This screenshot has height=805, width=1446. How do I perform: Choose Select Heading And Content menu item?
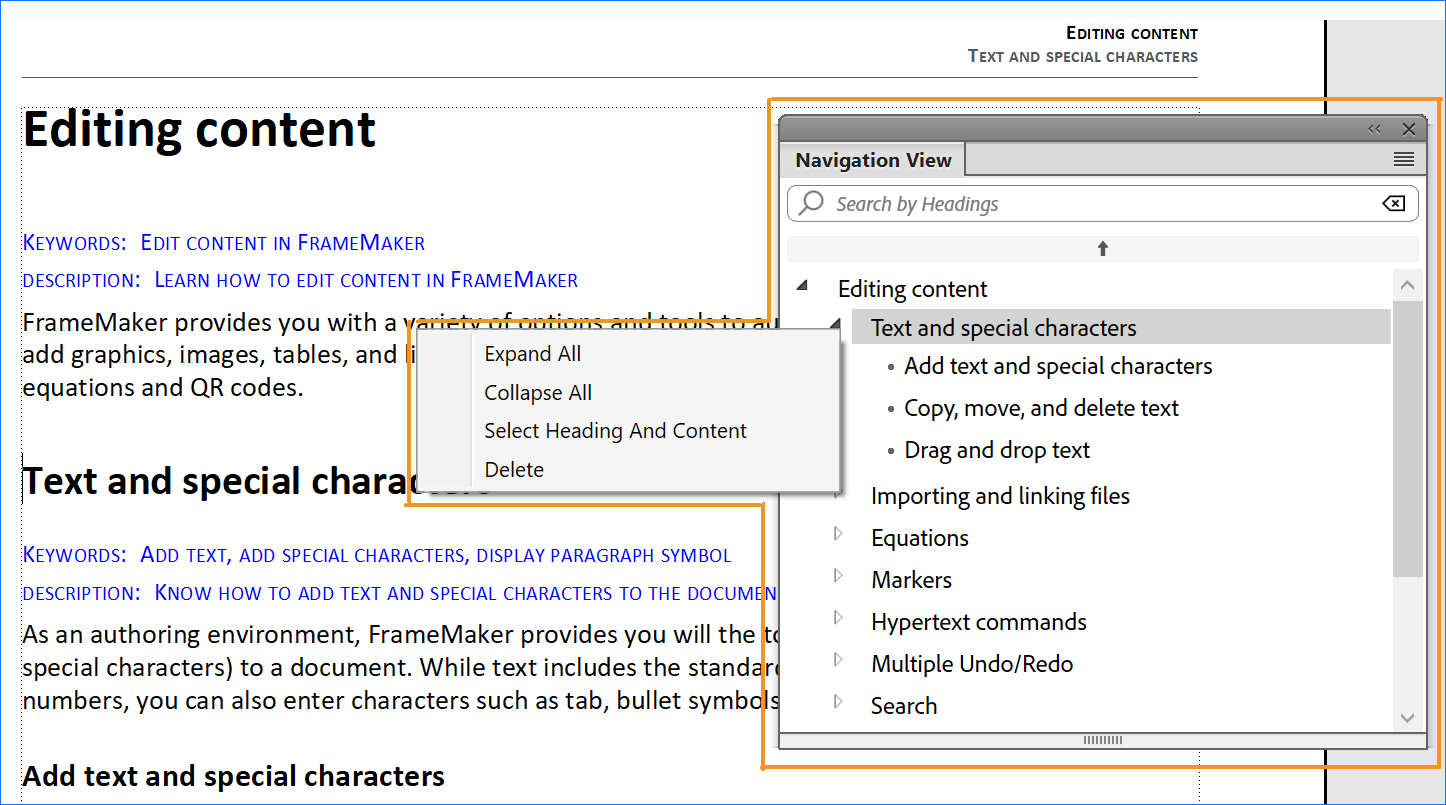pos(615,431)
